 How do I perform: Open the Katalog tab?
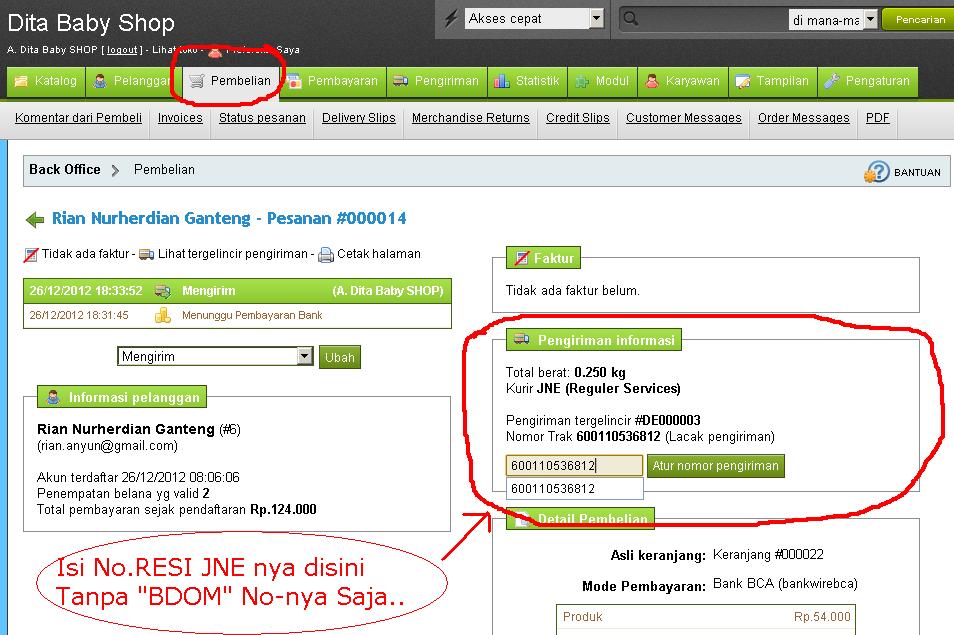click(46, 82)
